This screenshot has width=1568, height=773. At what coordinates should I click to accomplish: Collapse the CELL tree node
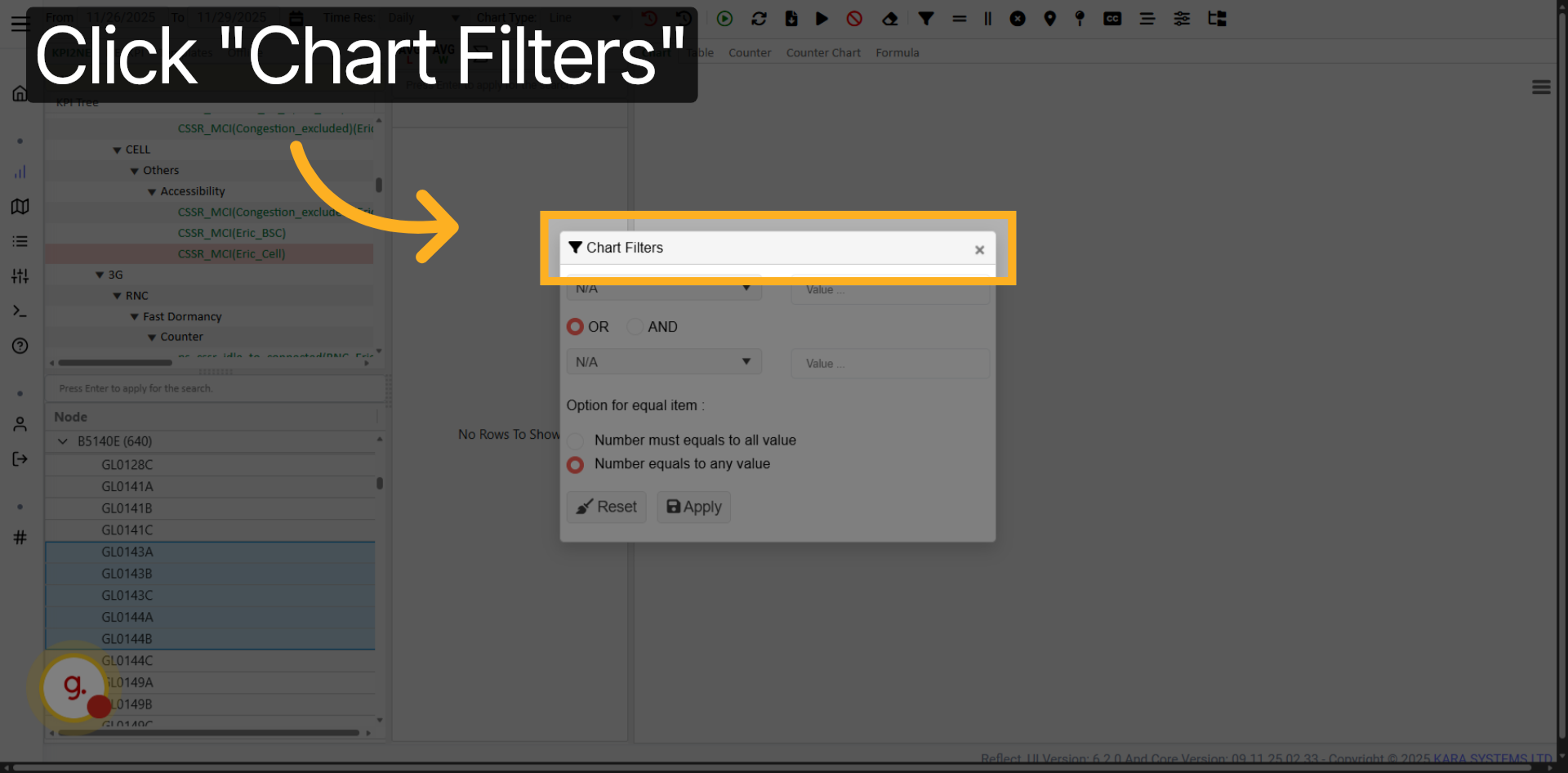point(117,150)
